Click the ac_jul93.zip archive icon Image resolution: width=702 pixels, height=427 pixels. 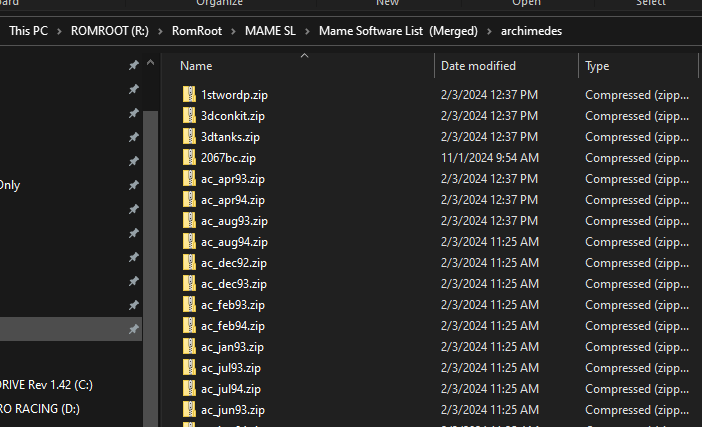click(x=189, y=368)
